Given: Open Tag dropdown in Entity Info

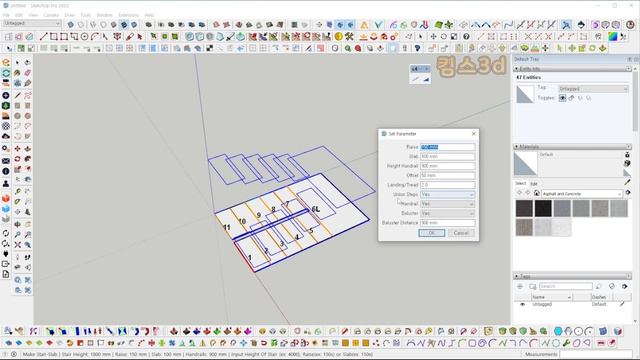Looking at the screenshot, I should click(593, 89).
